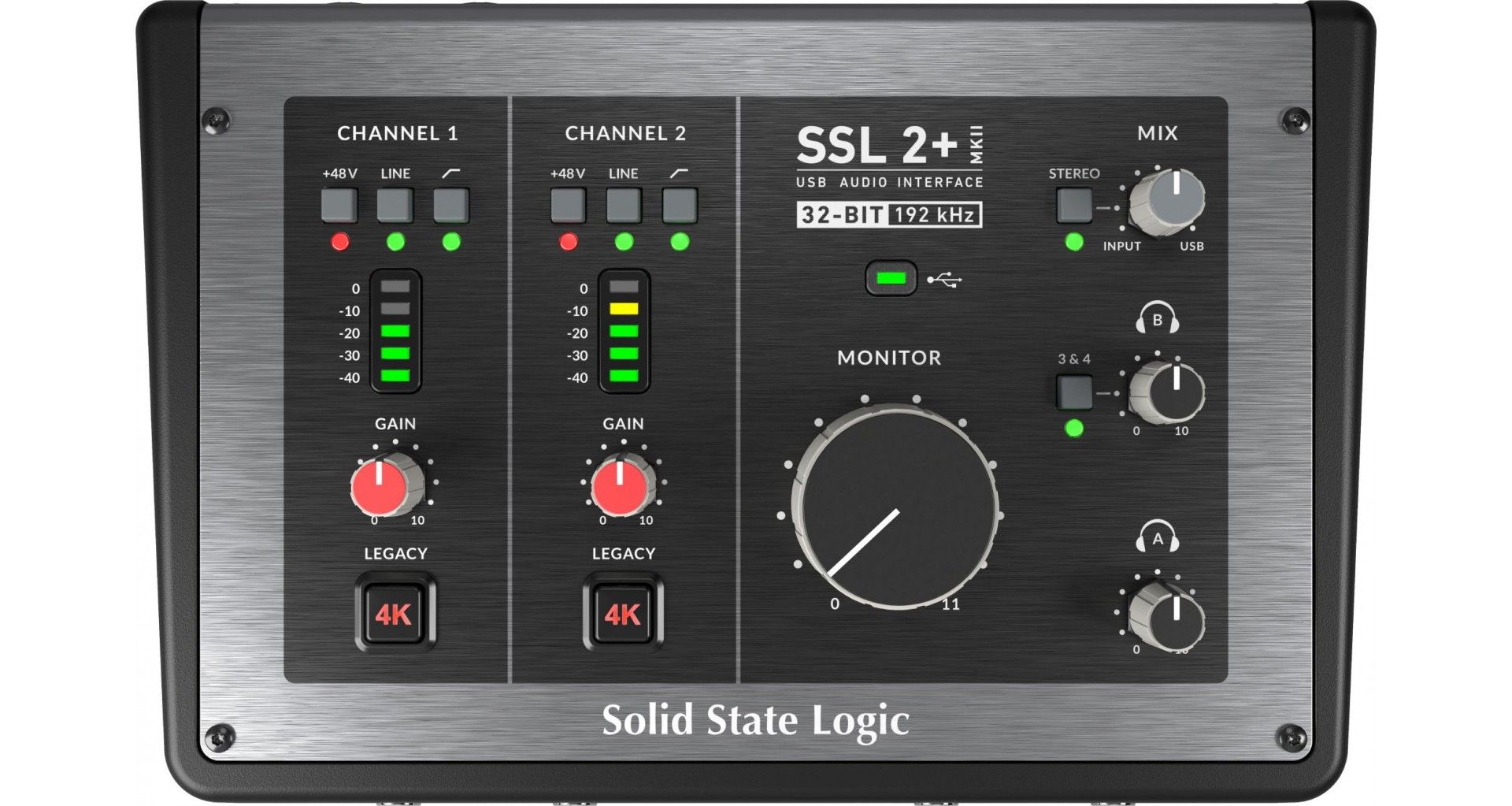
Task: Select the high-pass filter button on Channel 2
Action: tap(679, 206)
